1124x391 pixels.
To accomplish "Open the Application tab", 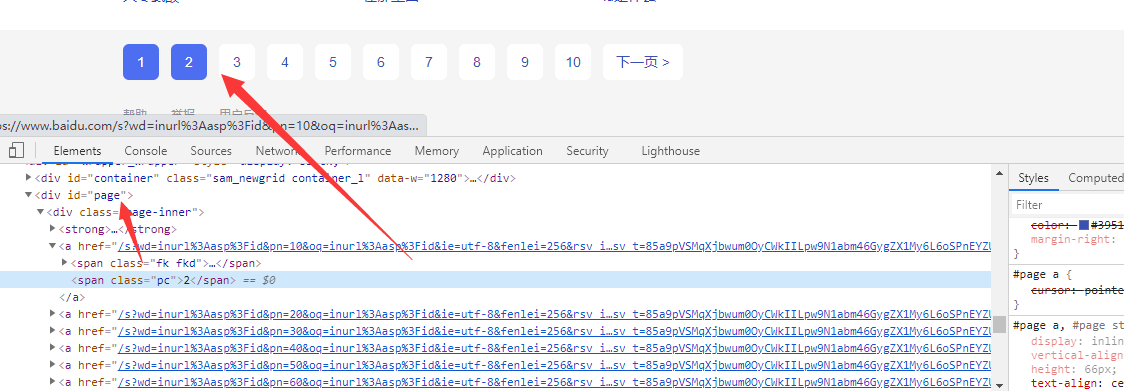I will point(513,151).
